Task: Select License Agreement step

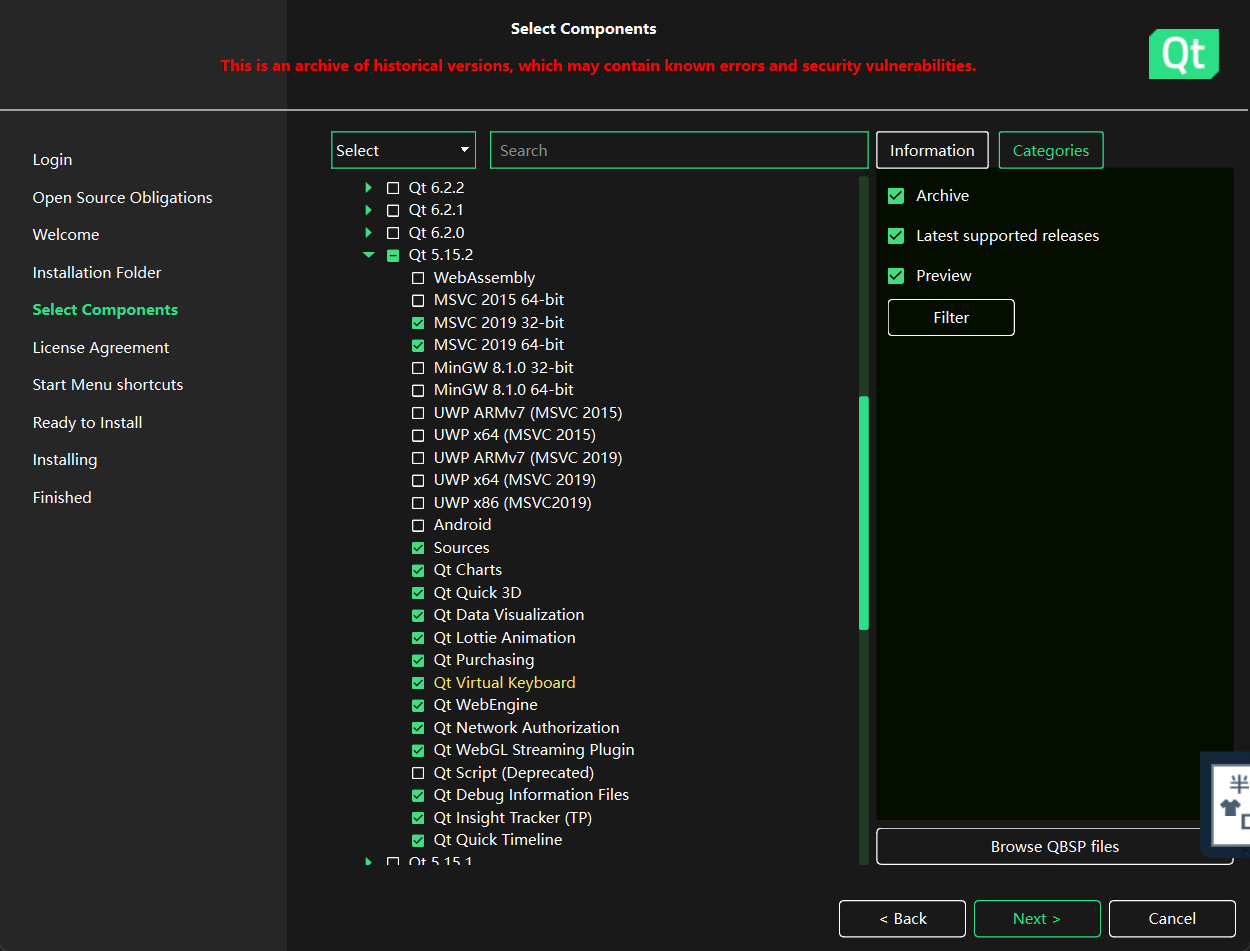Action: 101,348
